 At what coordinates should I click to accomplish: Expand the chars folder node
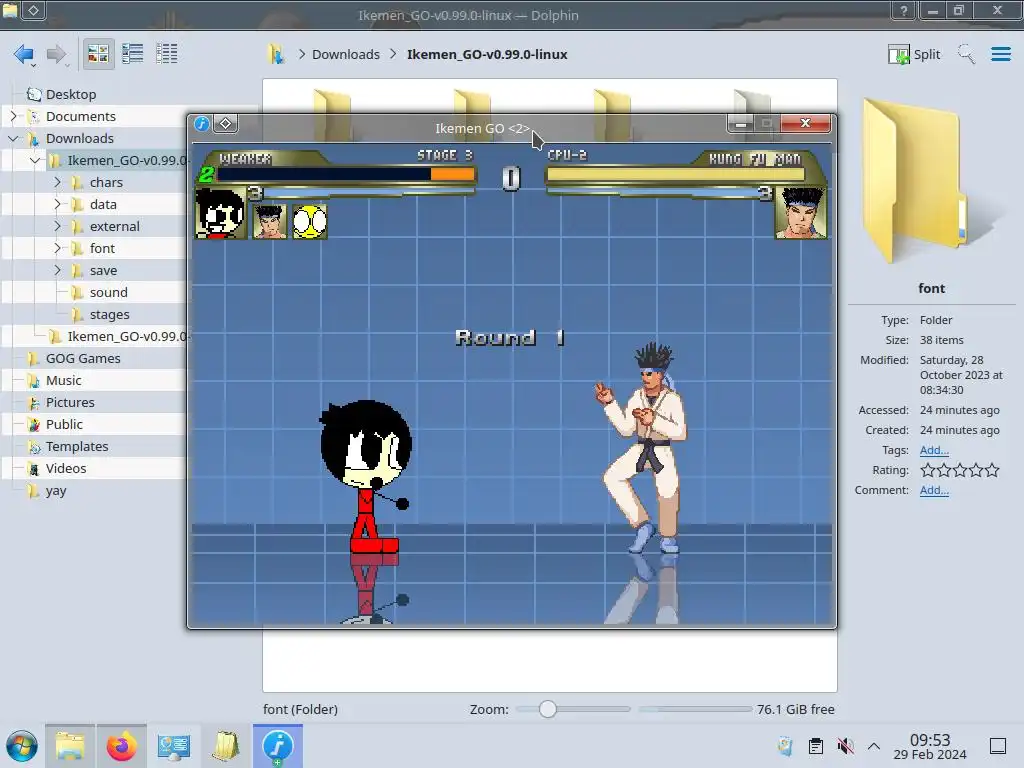point(57,182)
